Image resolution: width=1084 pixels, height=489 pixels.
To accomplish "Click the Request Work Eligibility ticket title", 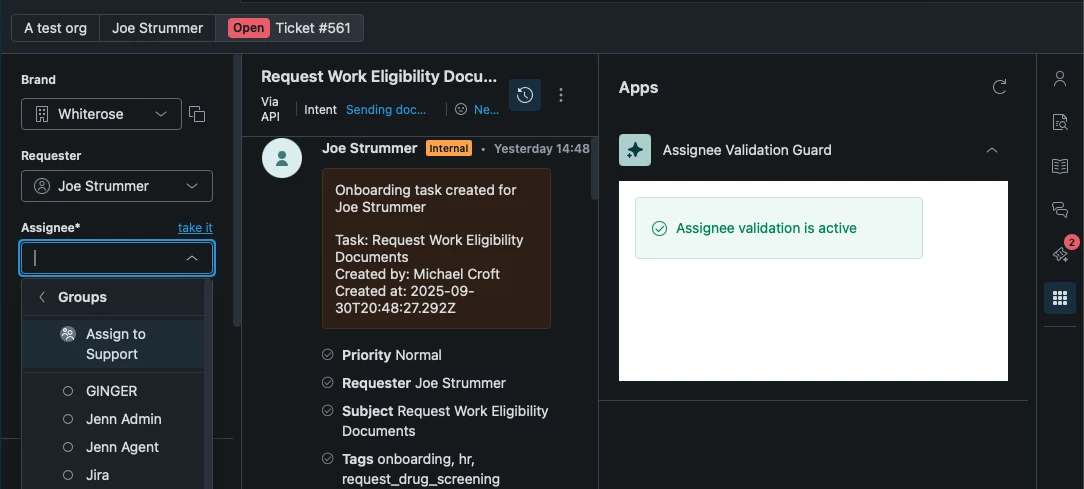I will 379,76.
